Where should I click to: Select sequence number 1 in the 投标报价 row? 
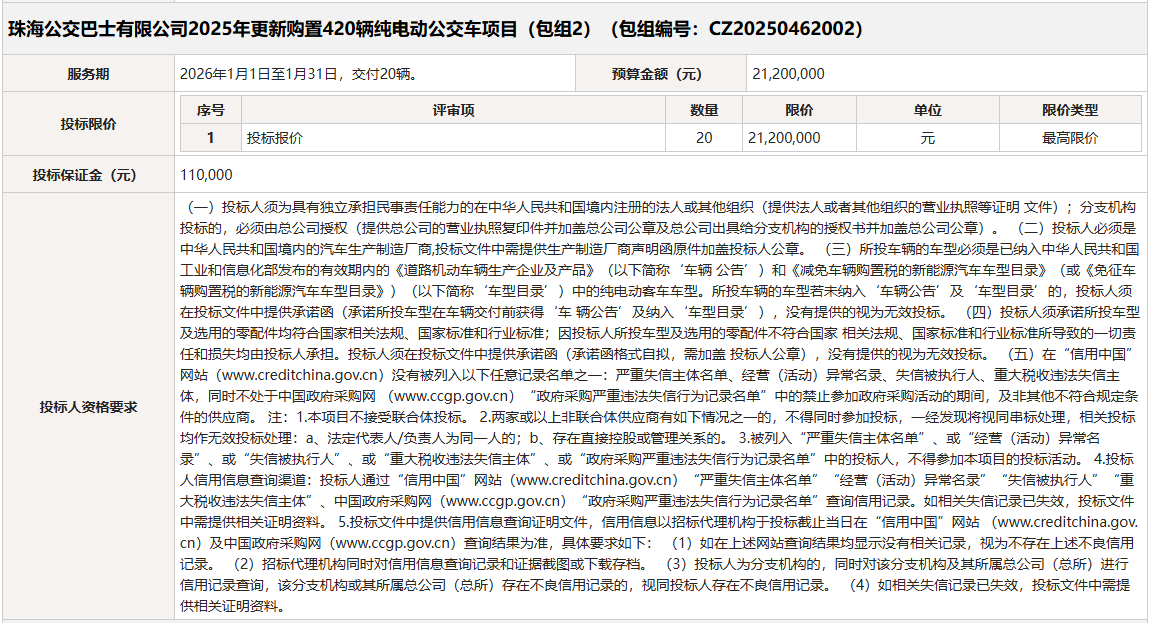point(210,138)
